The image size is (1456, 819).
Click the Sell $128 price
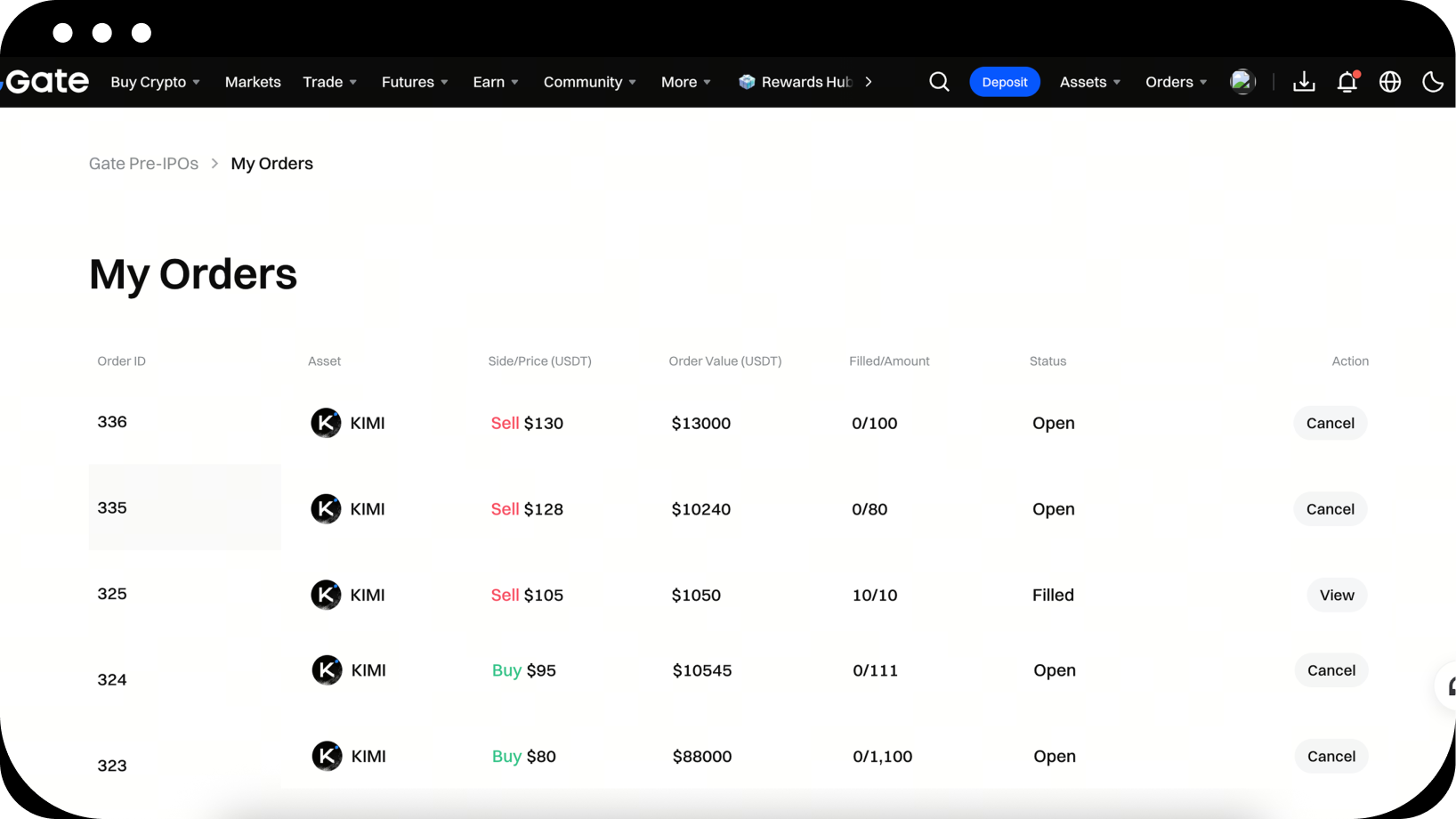[527, 509]
